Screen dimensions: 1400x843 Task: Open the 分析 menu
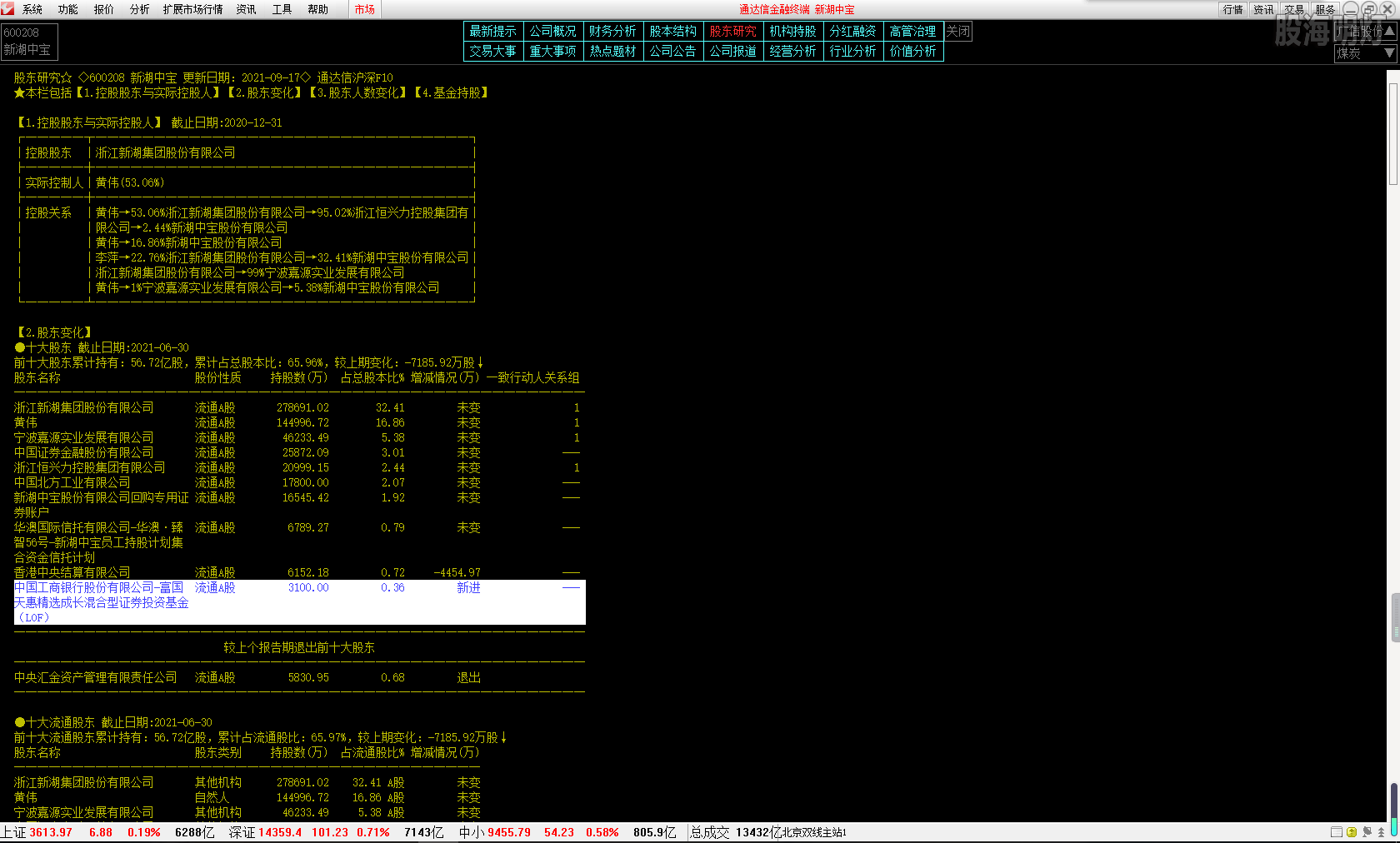[140, 9]
